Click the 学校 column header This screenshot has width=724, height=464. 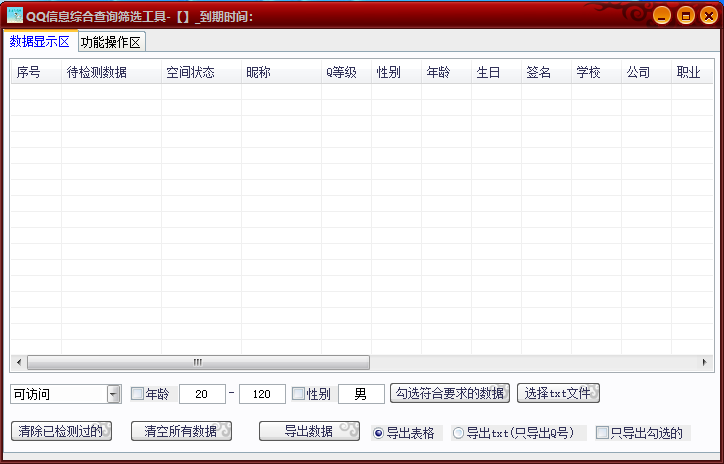[x=596, y=72]
